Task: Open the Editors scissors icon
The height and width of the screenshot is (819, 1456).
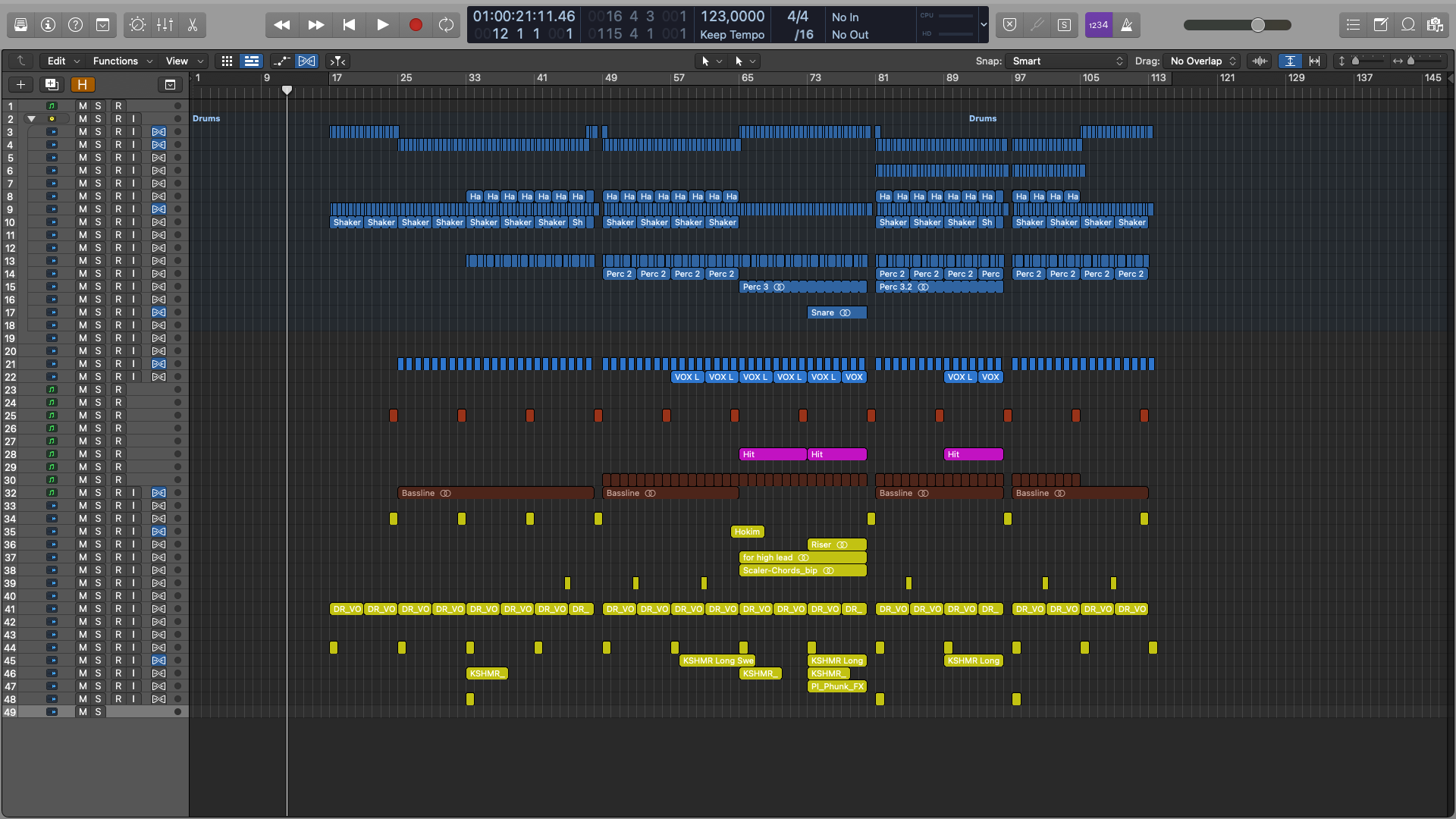Action: (192, 25)
